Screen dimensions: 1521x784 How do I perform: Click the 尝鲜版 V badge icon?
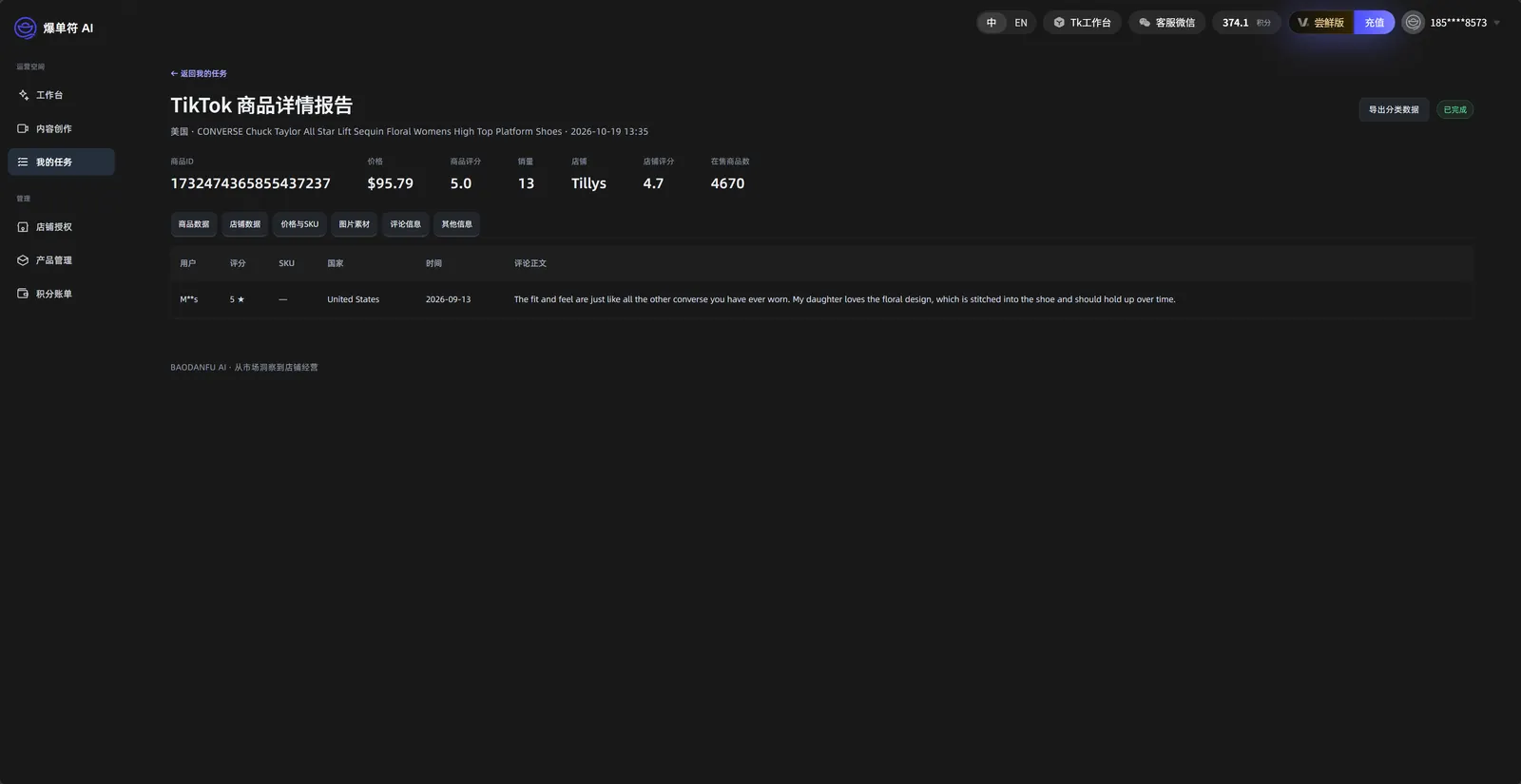(1303, 23)
